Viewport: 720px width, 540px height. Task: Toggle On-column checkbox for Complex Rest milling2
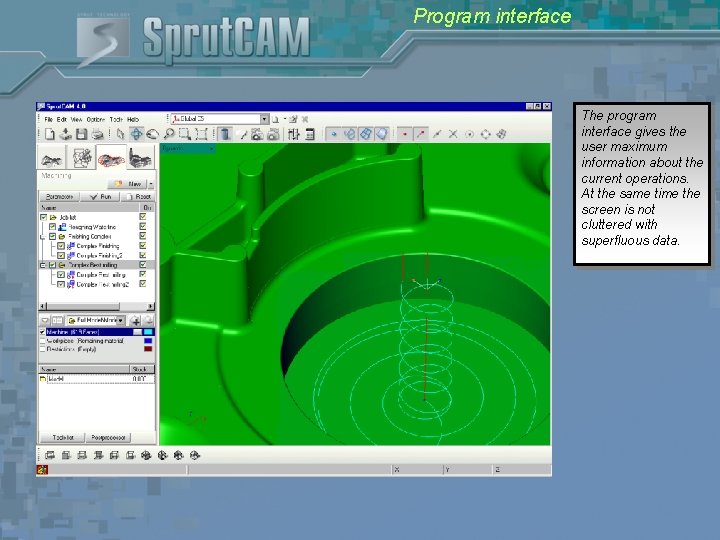pos(143,284)
